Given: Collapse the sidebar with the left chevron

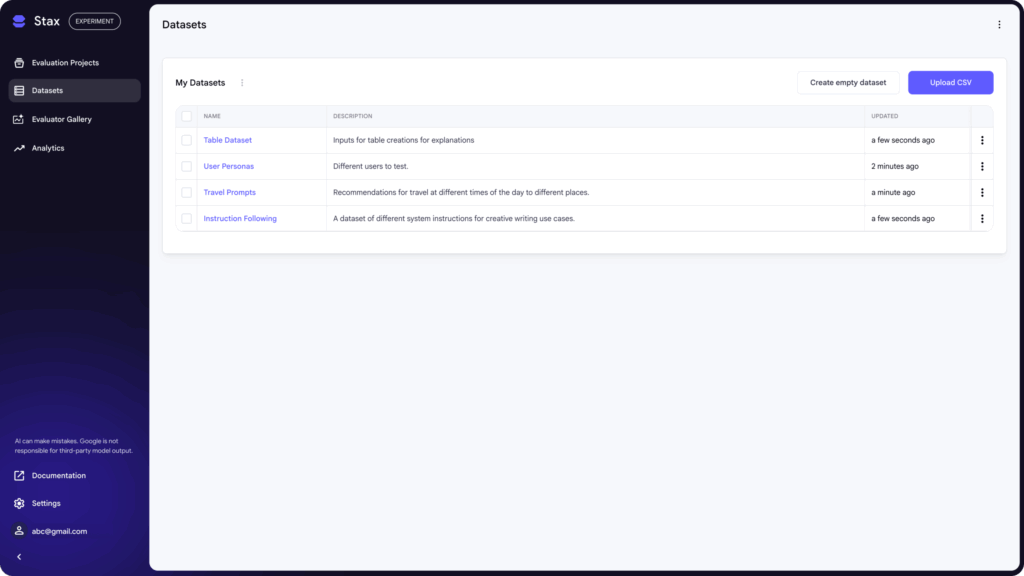Looking at the screenshot, I should point(19,557).
